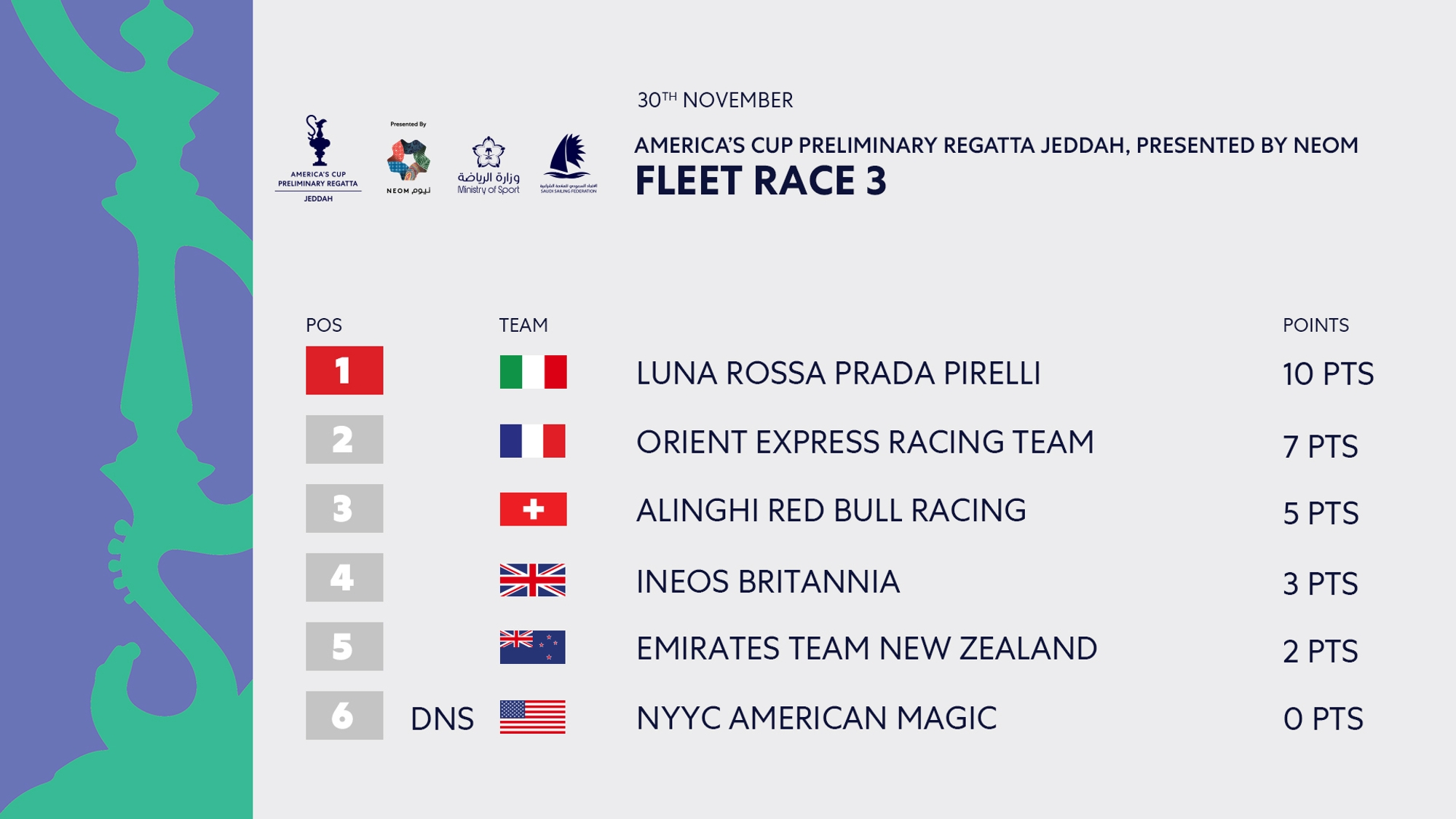Click the NEOM presenter logo
The width and height of the screenshot is (1456, 819).
(x=408, y=158)
